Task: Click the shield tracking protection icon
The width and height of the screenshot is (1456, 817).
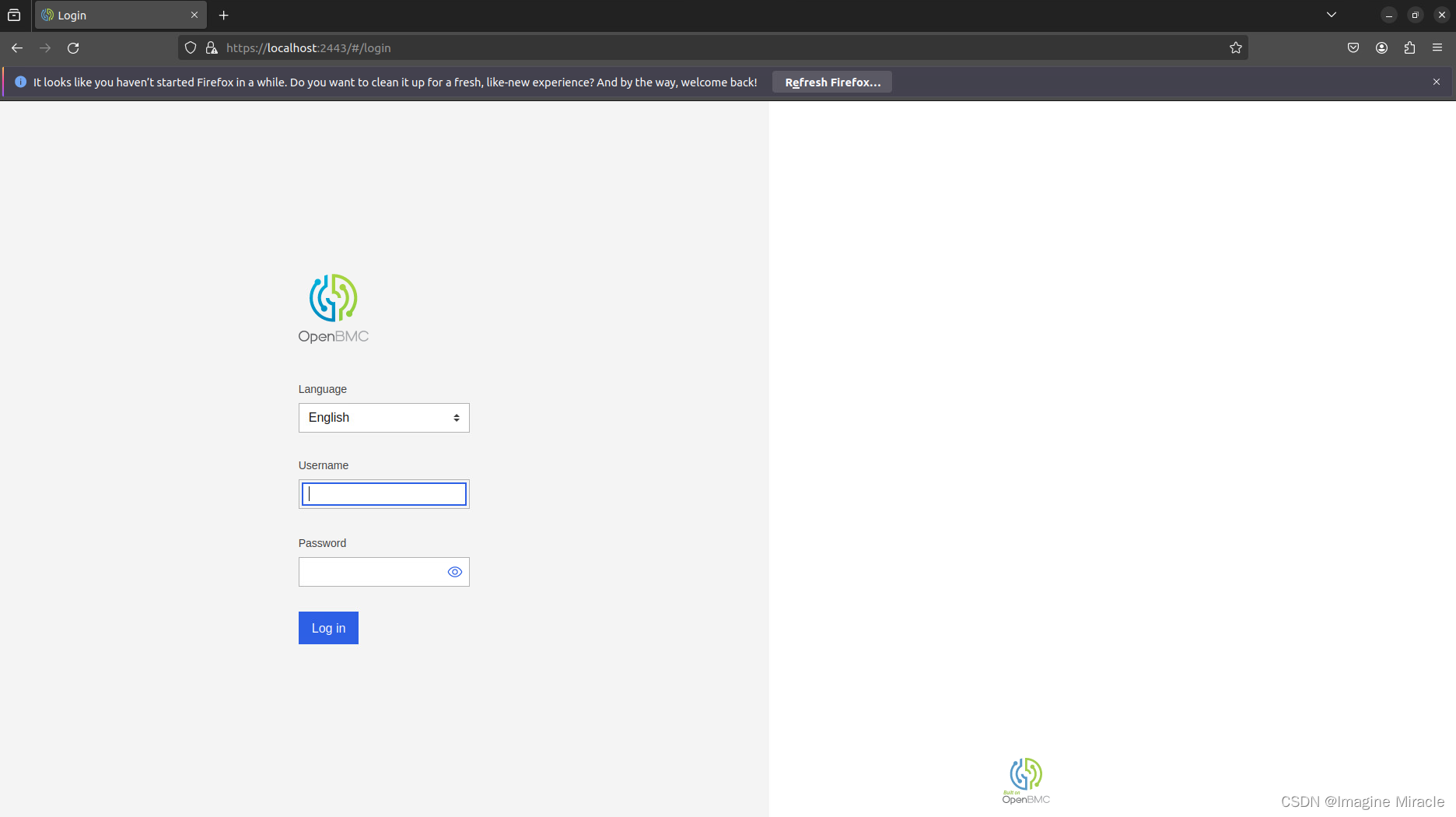Action: point(190,47)
